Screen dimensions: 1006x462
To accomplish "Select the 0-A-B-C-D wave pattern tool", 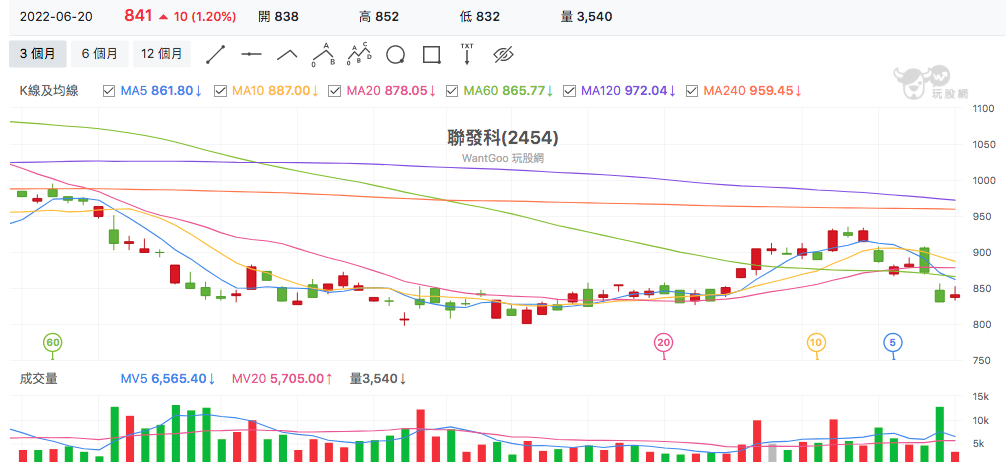I will [x=359, y=55].
